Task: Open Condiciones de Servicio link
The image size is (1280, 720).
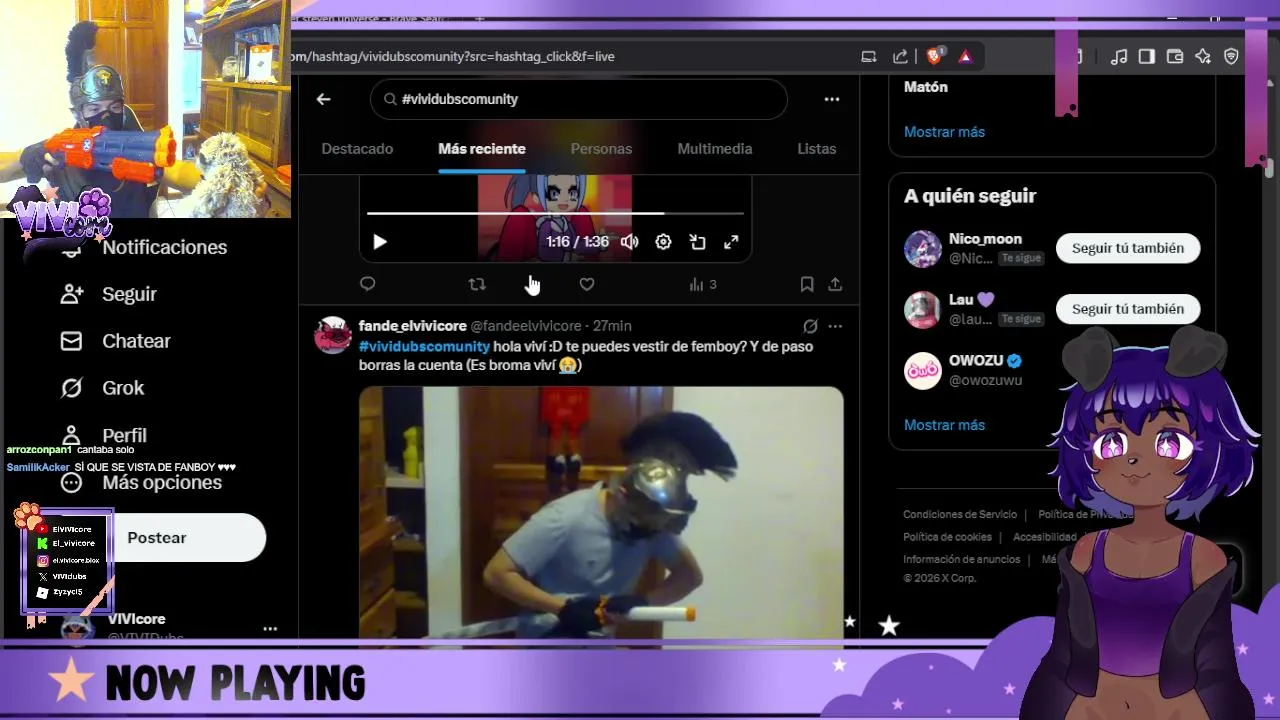Action: [x=960, y=514]
